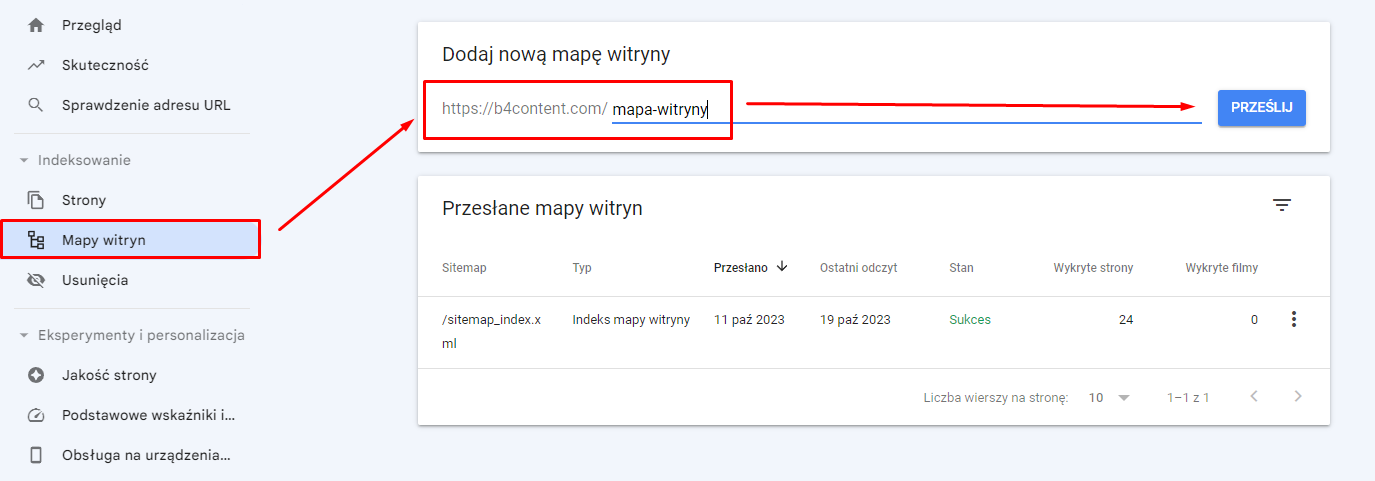The image size is (1375, 481).
Task: Click the Skuteczność trend-line icon
Action: point(36,65)
